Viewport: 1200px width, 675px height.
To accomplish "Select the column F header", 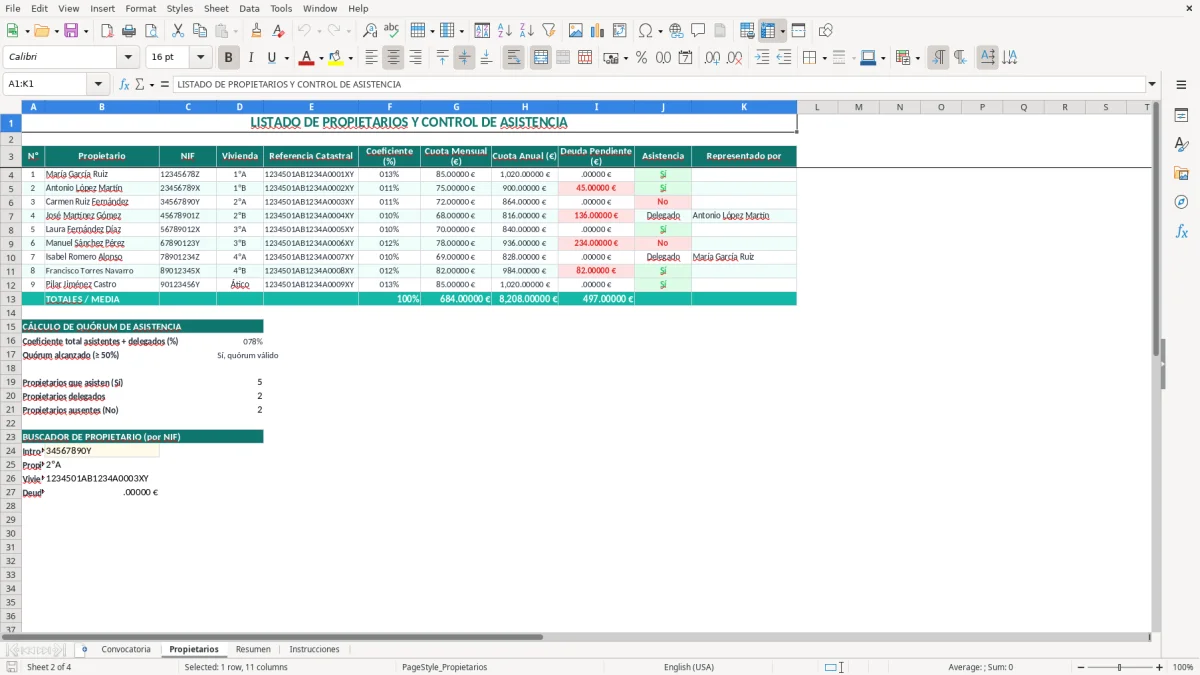I will tap(389, 107).
